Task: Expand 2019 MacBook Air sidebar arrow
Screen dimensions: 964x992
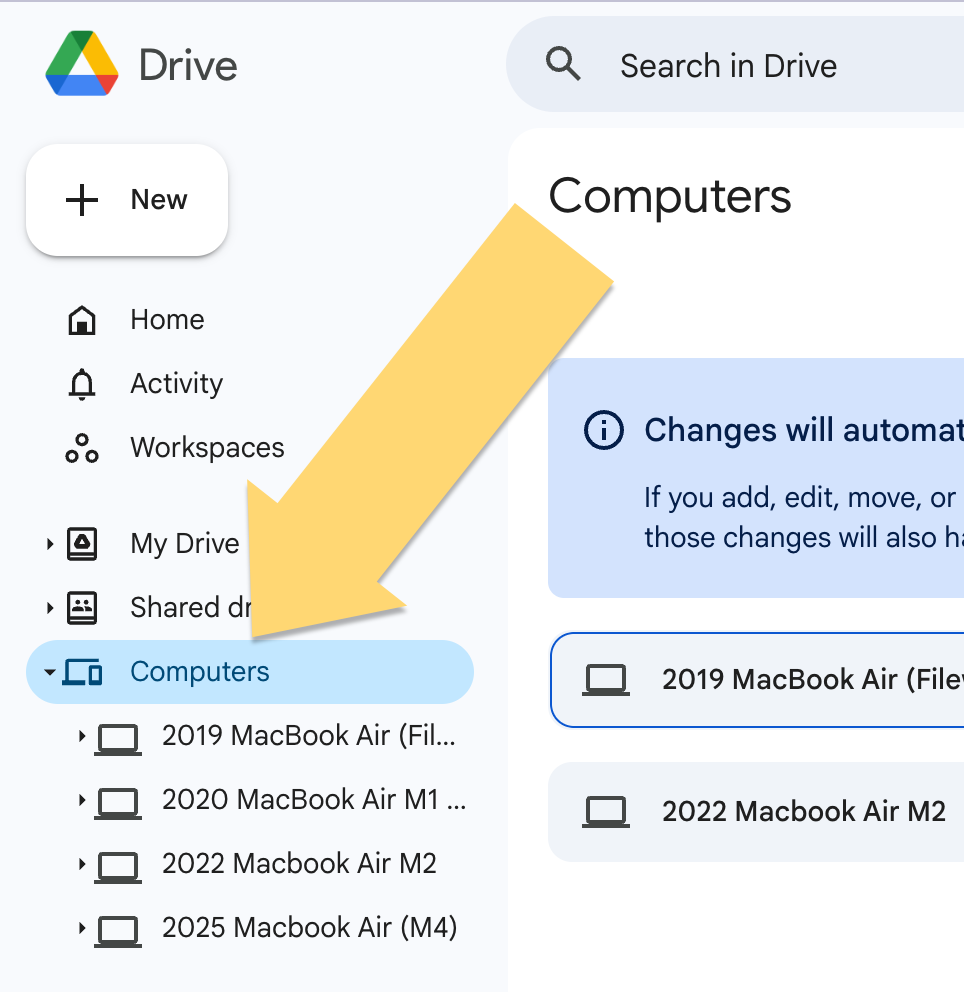Action: point(82,736)
